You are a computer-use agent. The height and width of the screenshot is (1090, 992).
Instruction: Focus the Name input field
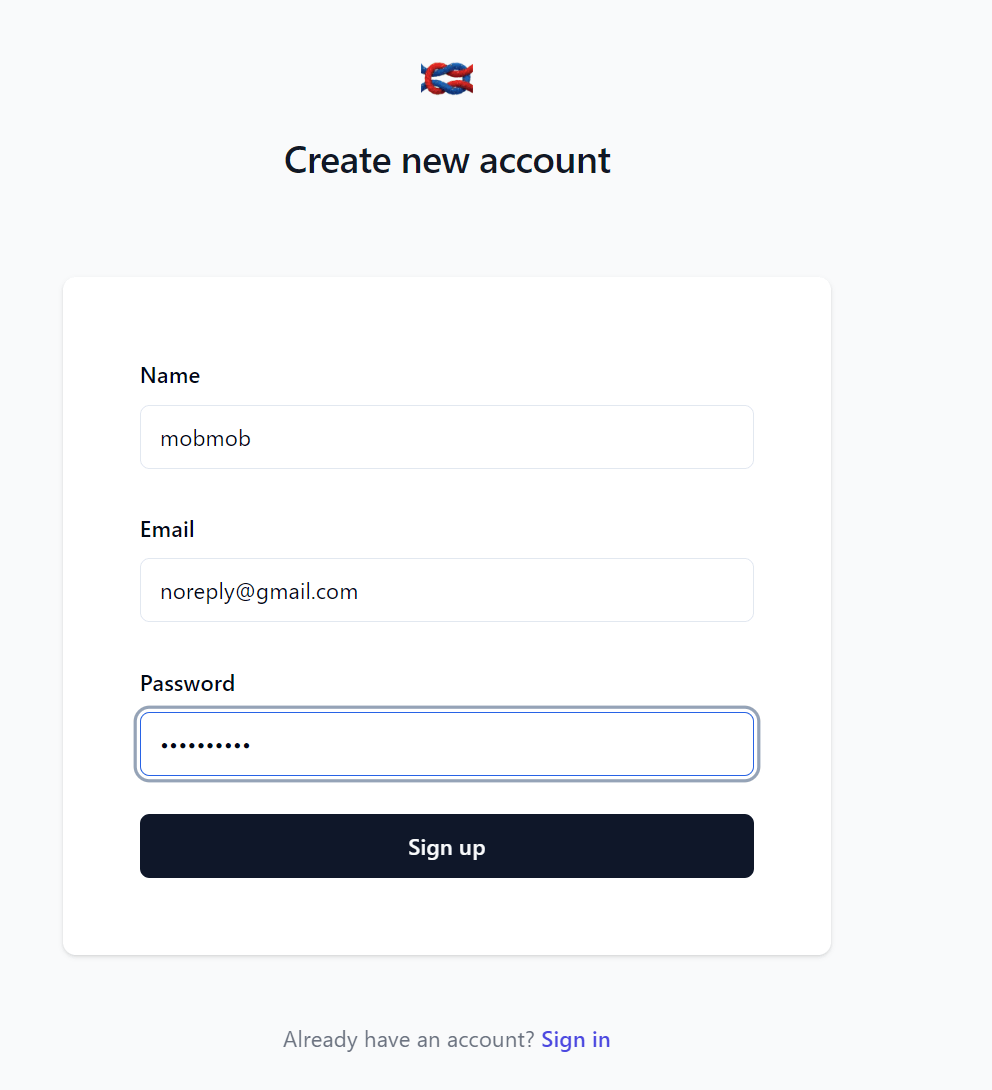(447, 437)
